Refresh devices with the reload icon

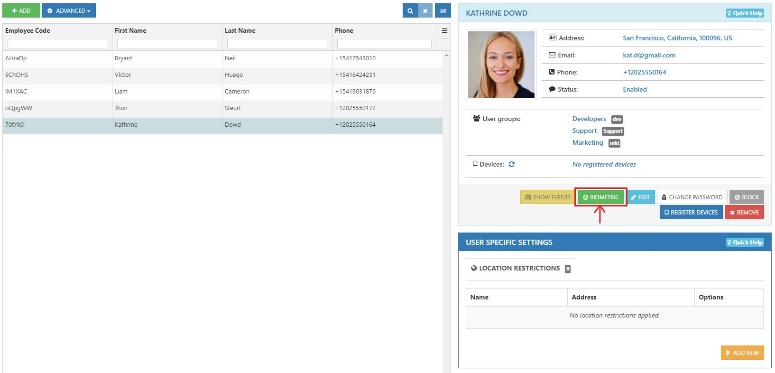[512, 165]
